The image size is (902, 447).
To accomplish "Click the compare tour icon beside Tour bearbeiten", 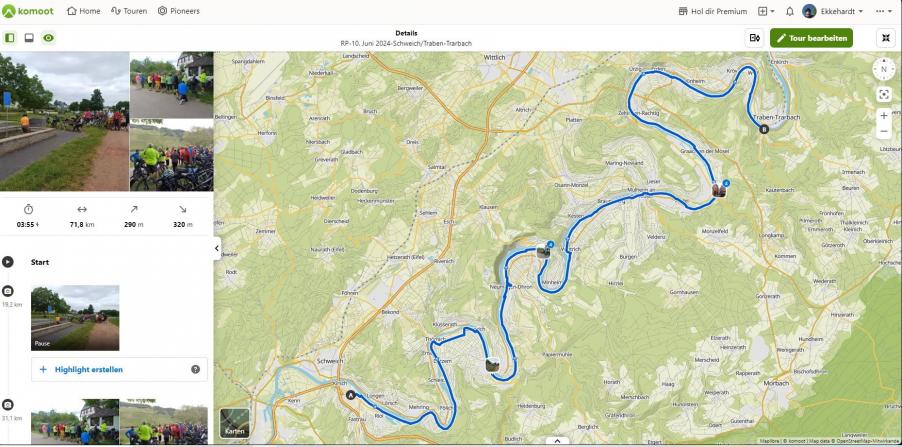I will tap(755, 38).
